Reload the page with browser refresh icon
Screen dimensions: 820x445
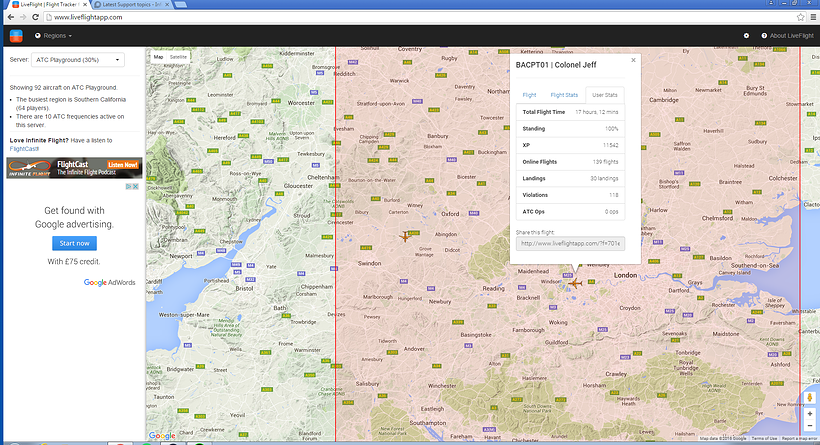(x=36, y=17)
